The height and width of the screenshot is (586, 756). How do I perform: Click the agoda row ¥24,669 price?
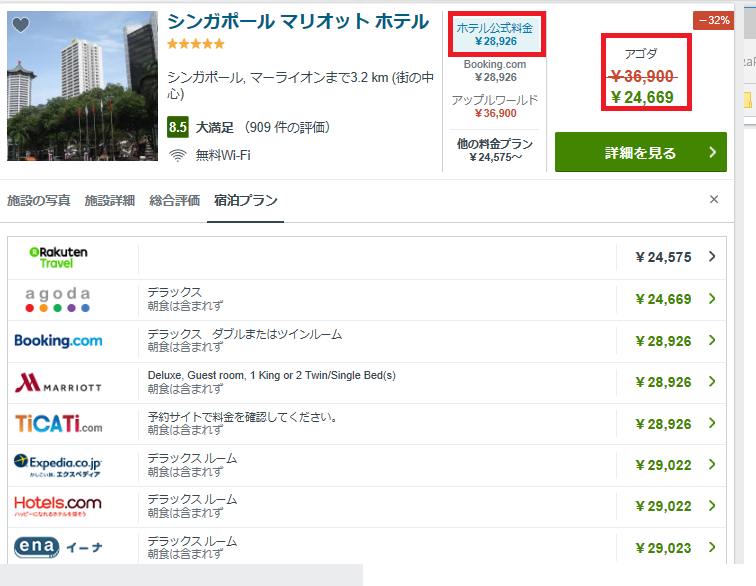pyautogui.click(x=663, y=299)
